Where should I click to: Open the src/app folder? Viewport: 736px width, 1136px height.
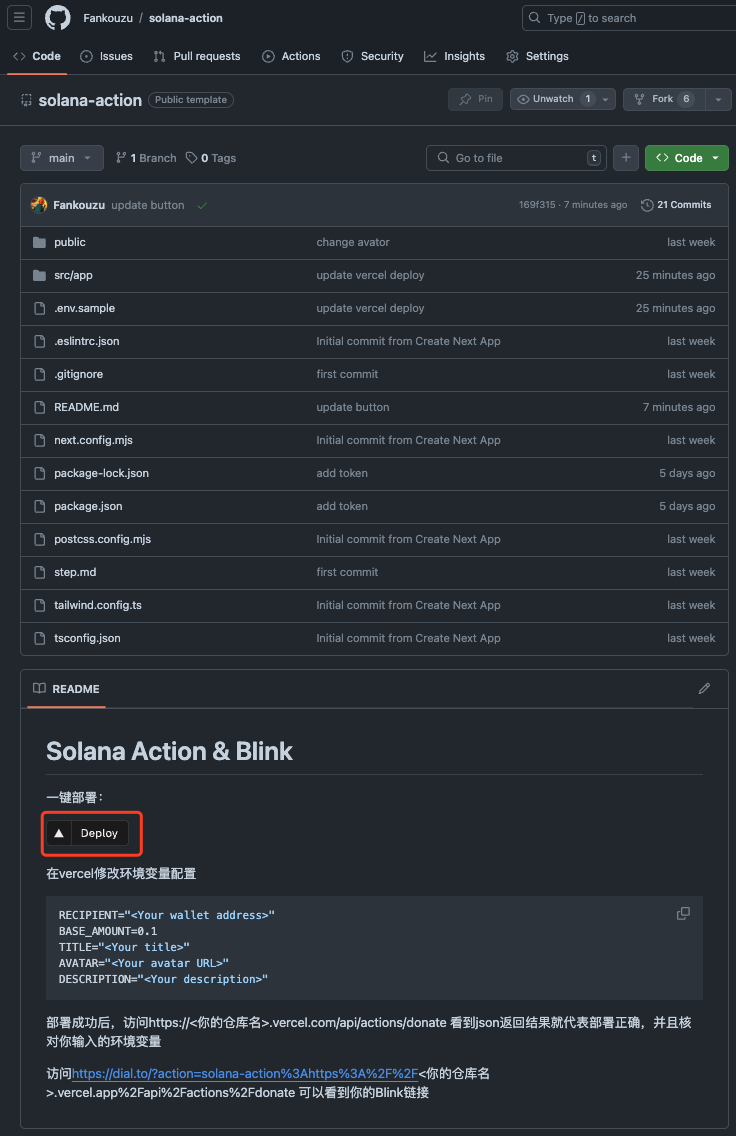tap(73, 275)
